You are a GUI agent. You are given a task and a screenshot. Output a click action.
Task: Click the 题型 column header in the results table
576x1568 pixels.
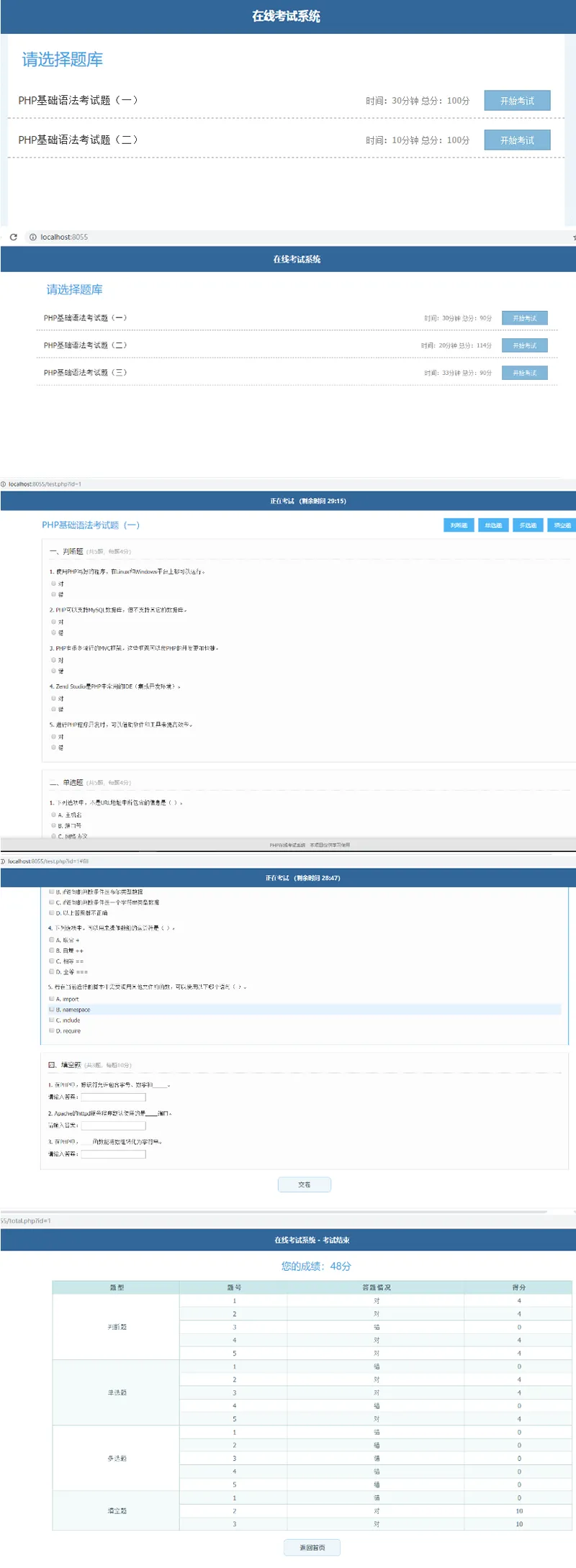point(116,1287)
